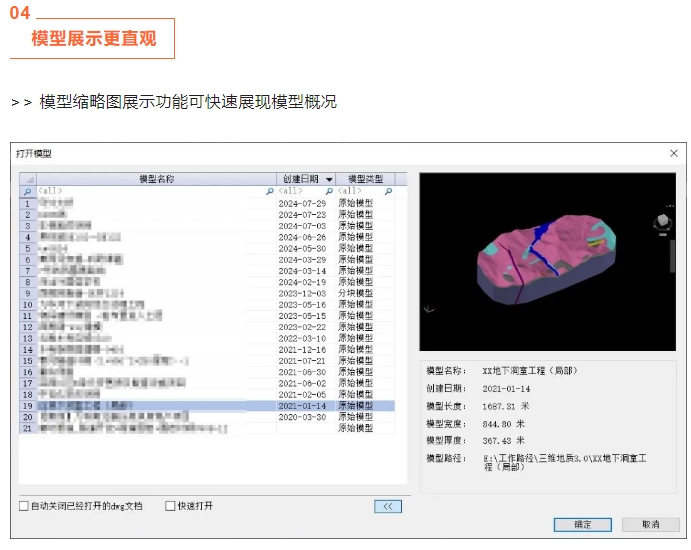Enable 自动关闭已经打开的dwg文档 checkbox

click(x=24, y=506)
